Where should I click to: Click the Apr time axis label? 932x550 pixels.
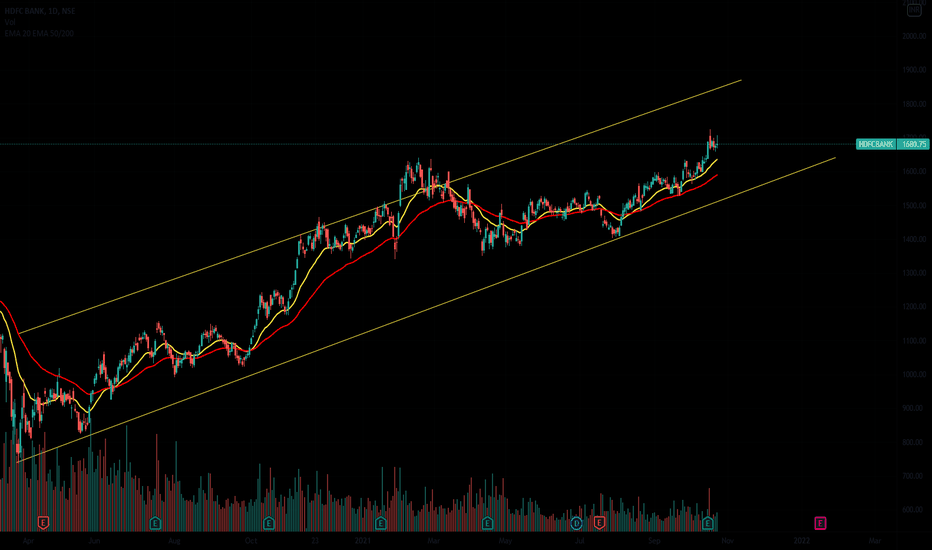[x=28, y=540]
